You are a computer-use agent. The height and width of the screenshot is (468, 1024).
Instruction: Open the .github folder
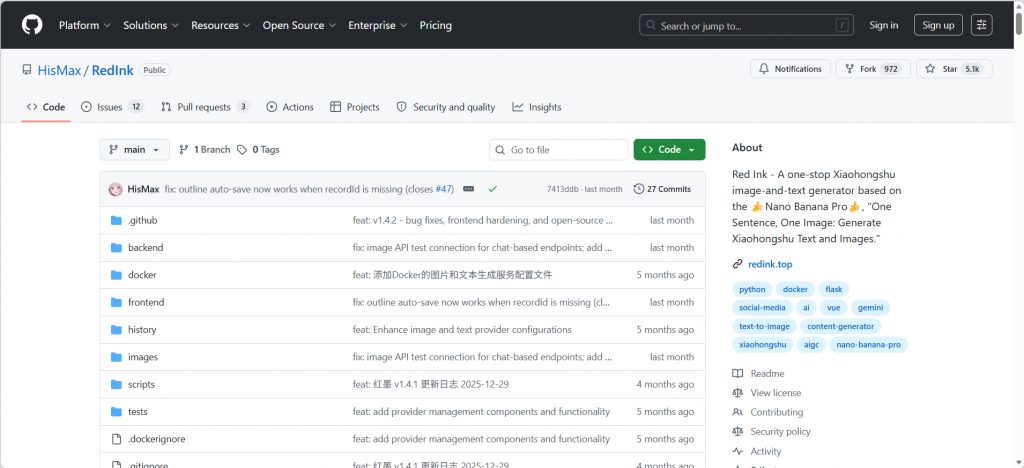(142, 220)
